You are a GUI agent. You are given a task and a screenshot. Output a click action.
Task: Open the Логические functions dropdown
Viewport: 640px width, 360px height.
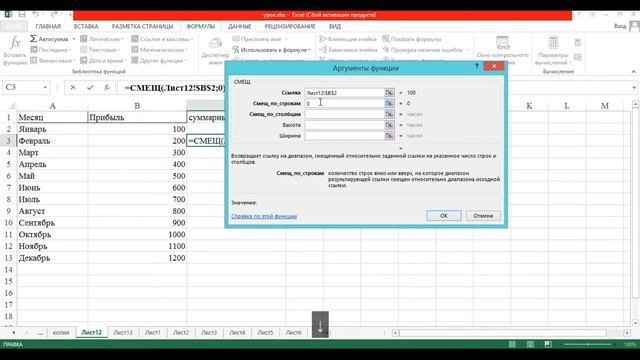[x=102, y=39]
